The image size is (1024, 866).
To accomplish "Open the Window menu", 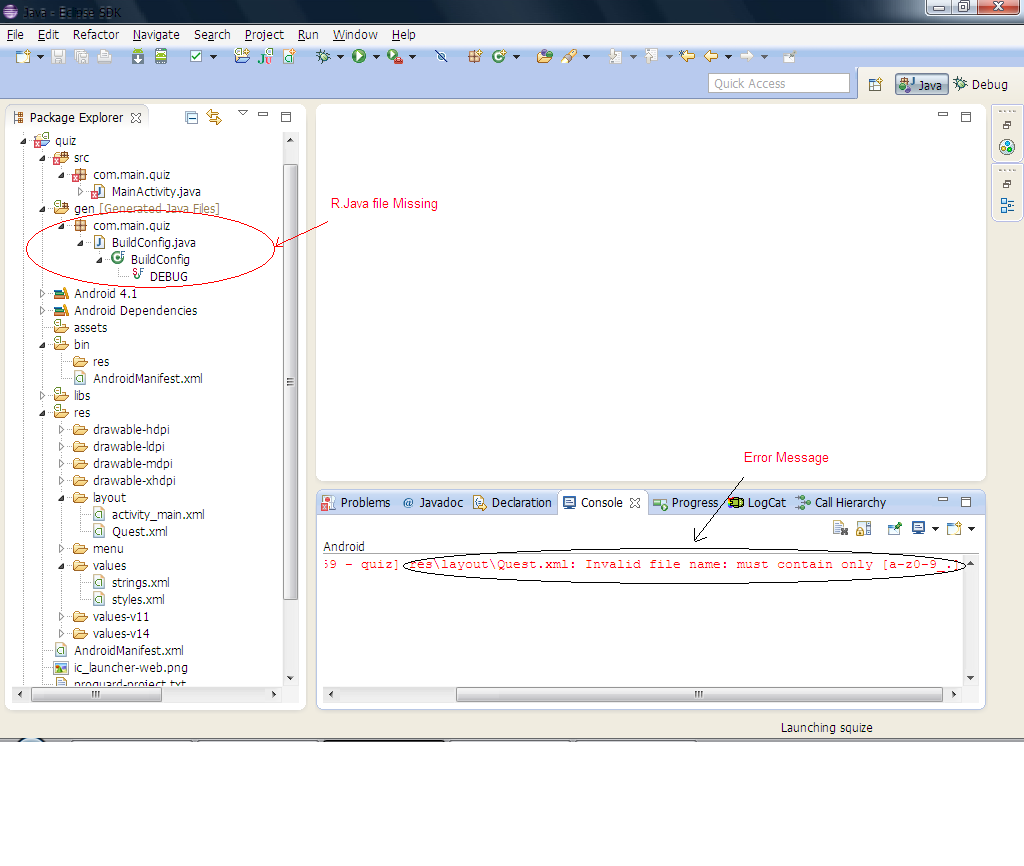I will coord(355,35).
